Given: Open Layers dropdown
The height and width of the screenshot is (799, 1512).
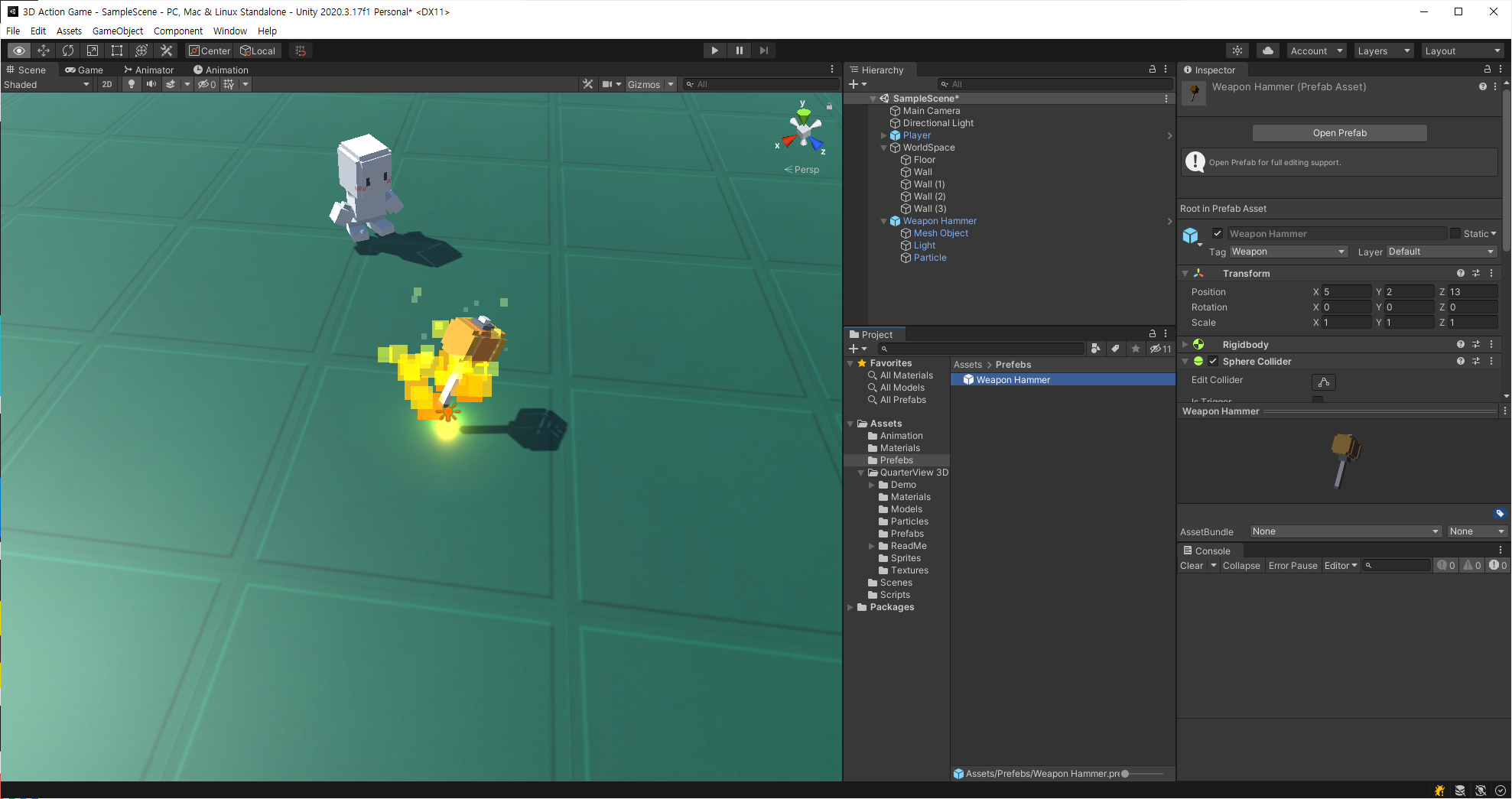Looking at the screenshot, I should coord(1384,50).
